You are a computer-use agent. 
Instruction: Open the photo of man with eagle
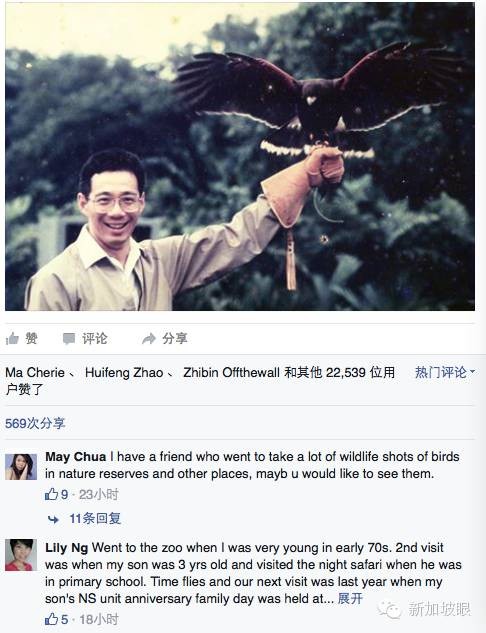point(240,156)
